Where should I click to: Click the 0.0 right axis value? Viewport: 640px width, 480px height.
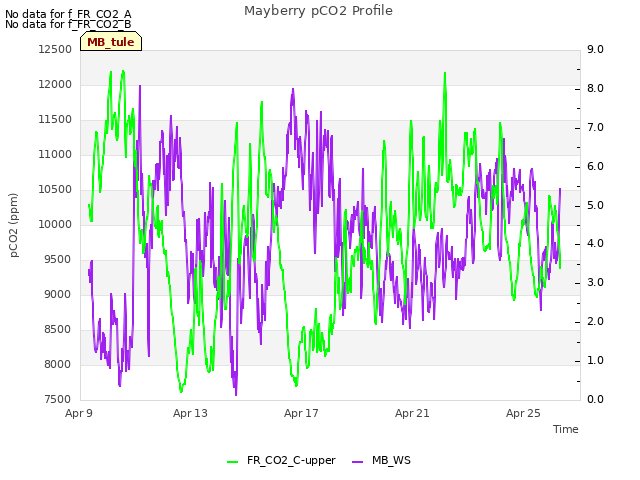coord(595,400)
